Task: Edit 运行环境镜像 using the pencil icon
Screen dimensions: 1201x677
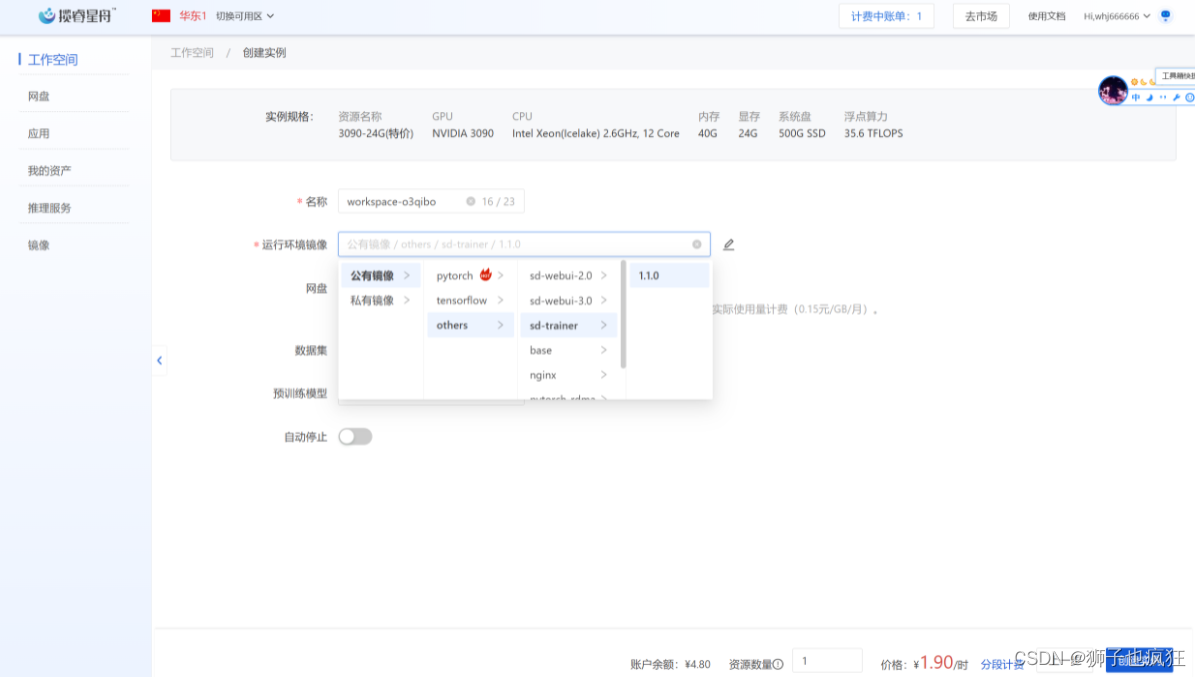Action: tap(729, 244)
